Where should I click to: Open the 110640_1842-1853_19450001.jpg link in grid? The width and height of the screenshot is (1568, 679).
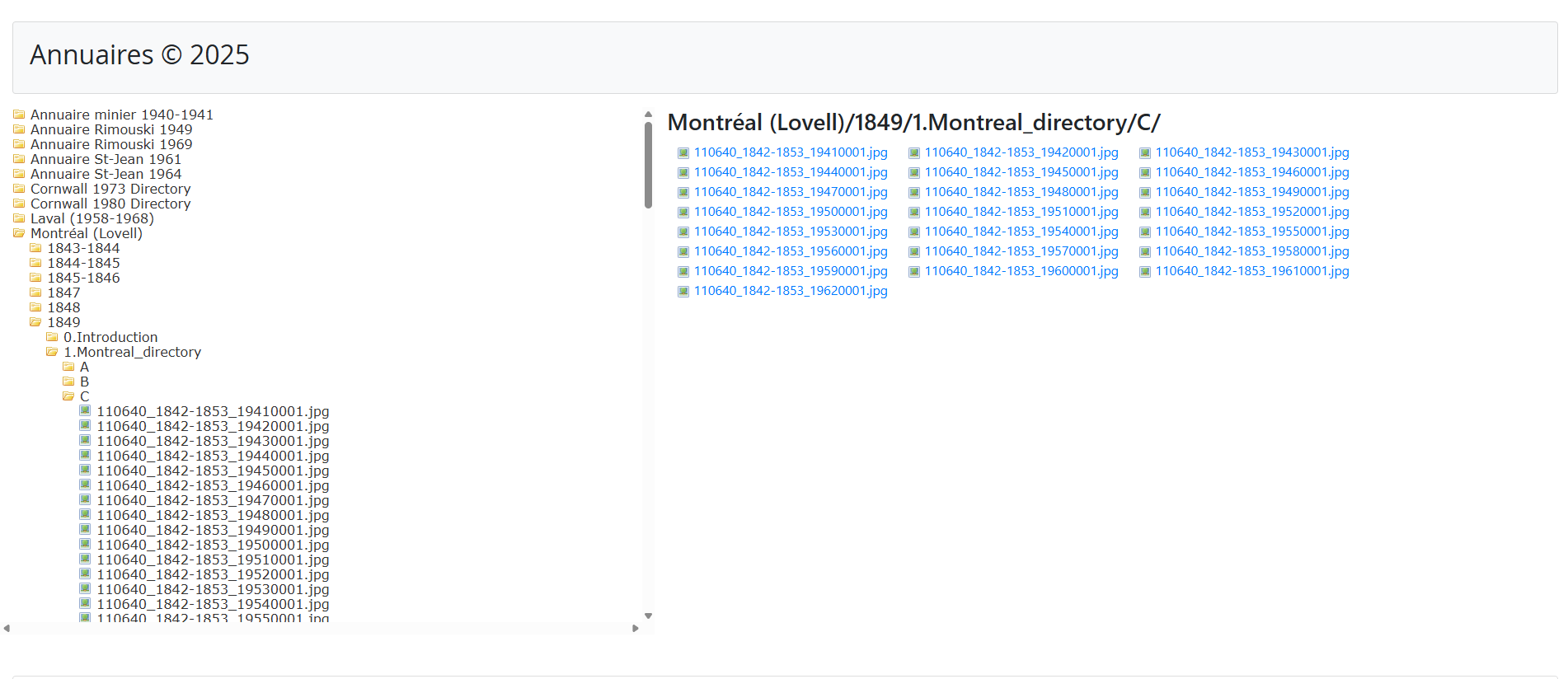tap(1021, 172)
